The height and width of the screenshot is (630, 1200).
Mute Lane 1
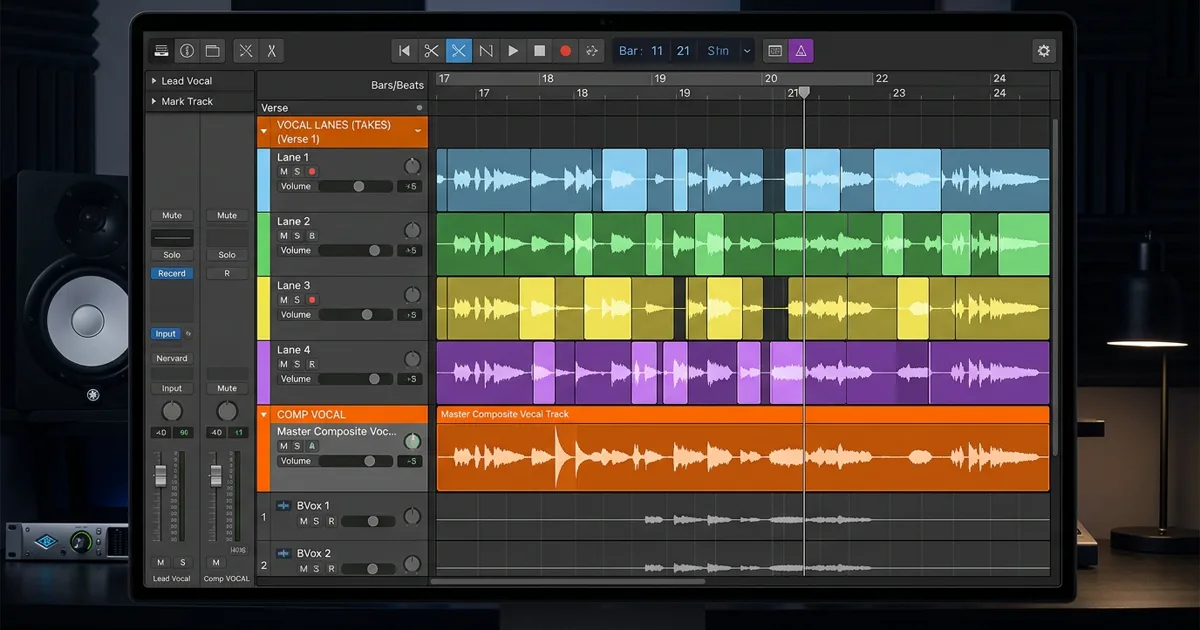pyautogui.click(x=284, y=172)
